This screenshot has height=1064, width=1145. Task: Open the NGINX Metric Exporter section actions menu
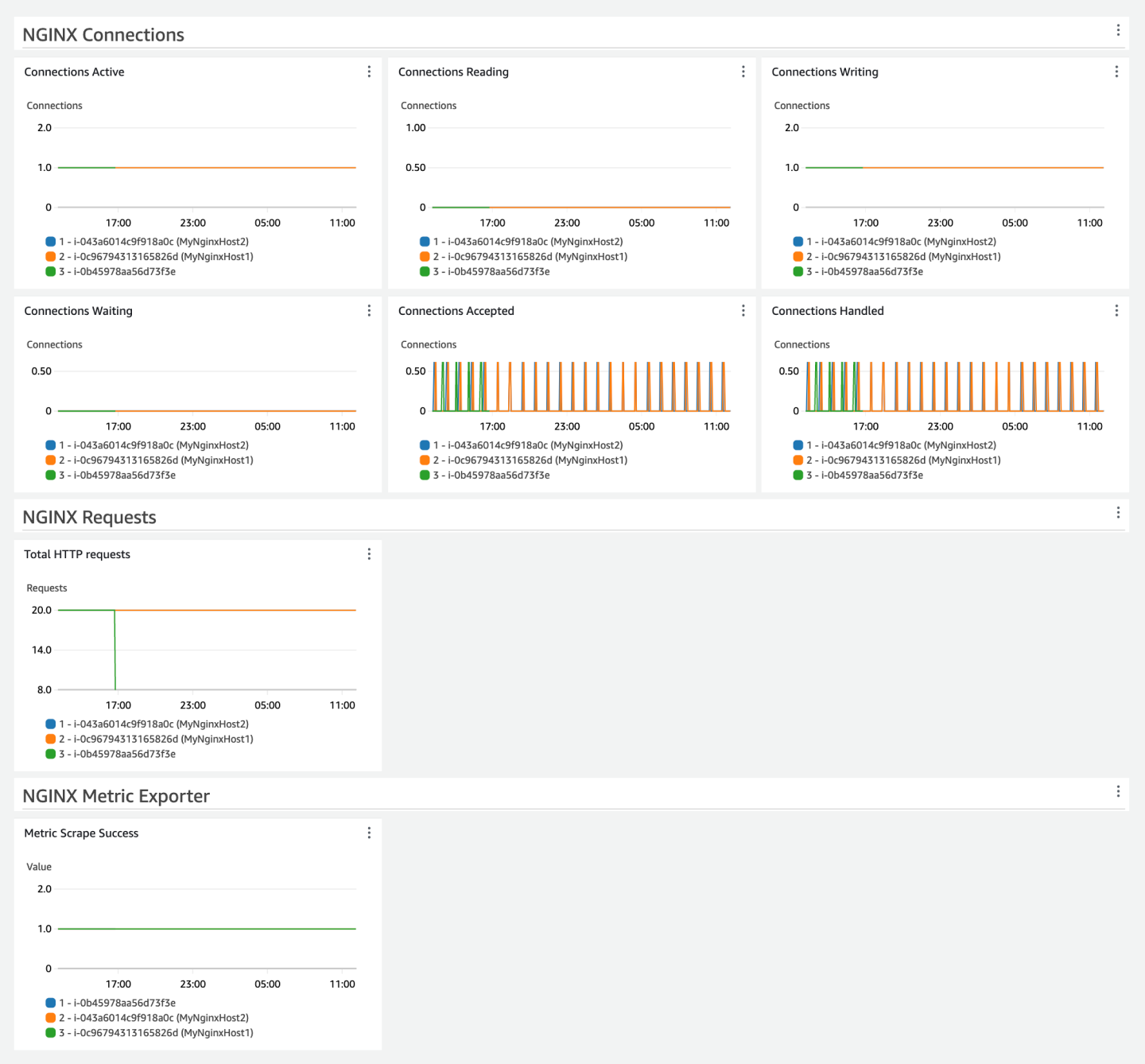tap(1117, 792)
